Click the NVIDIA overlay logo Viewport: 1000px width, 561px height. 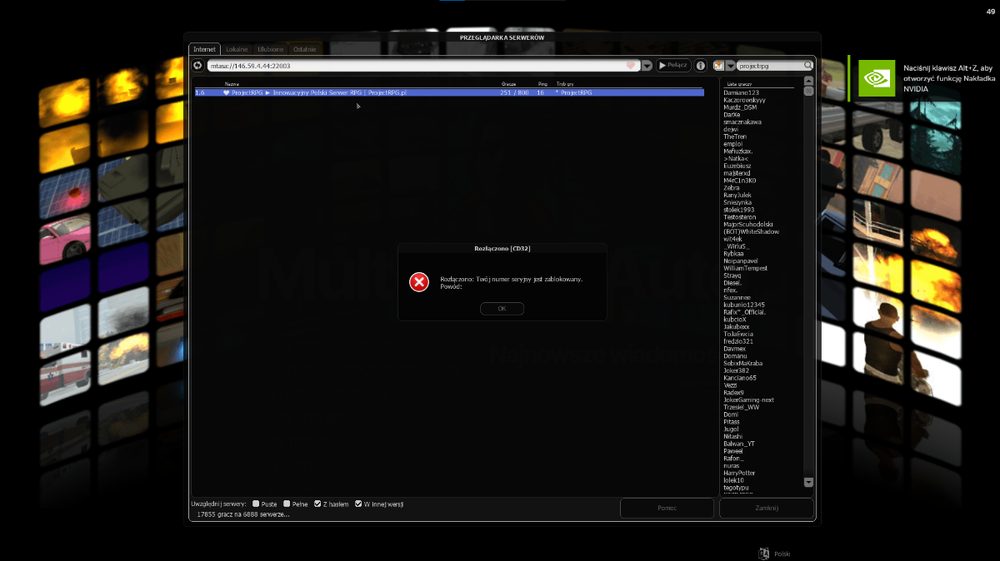pyautogui.click(x=876, y=78)
